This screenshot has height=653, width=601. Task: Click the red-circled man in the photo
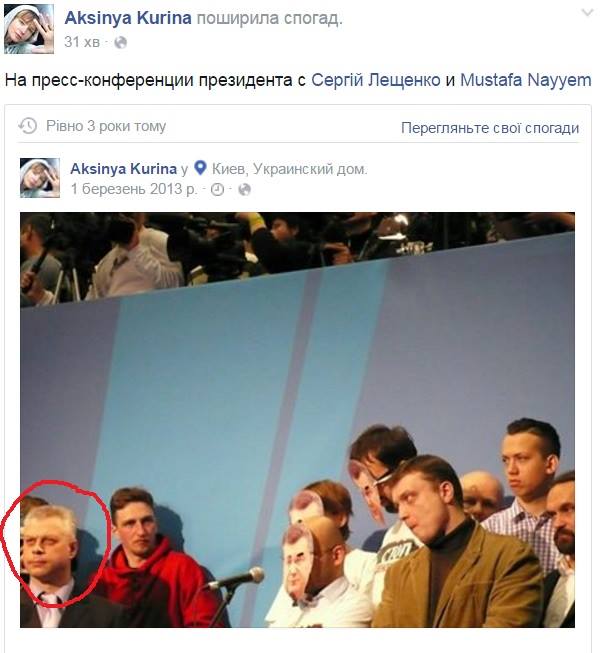(x=48, y=546)
